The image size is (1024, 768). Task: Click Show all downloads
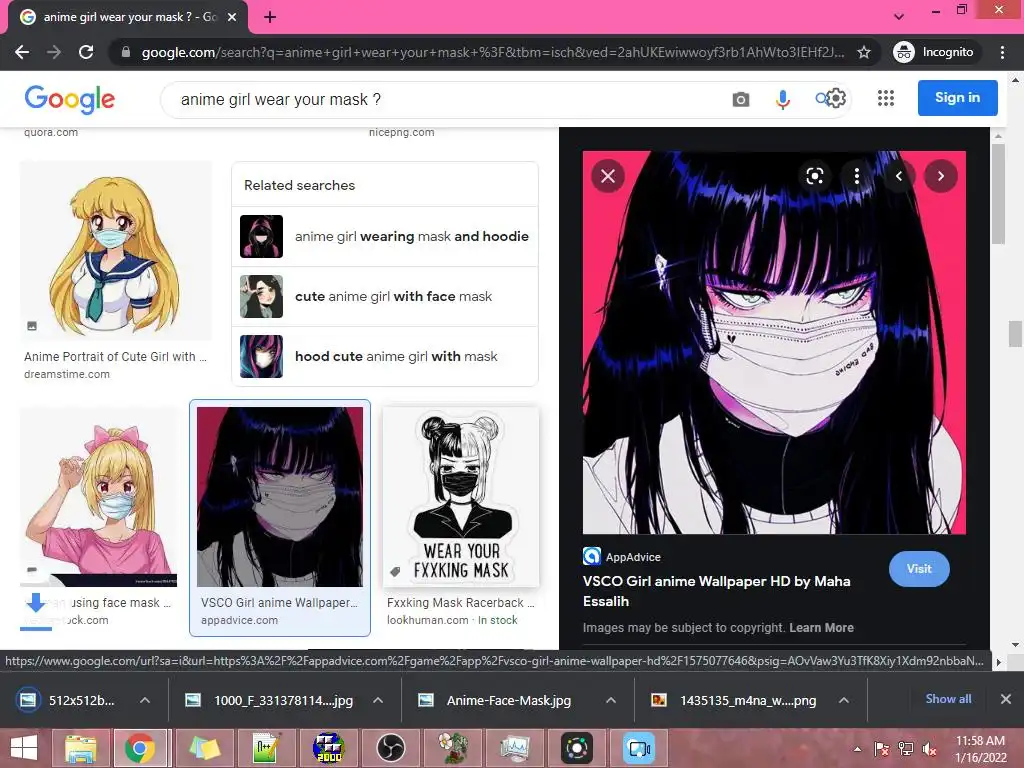pyautogui.click(x=948, y=699)
